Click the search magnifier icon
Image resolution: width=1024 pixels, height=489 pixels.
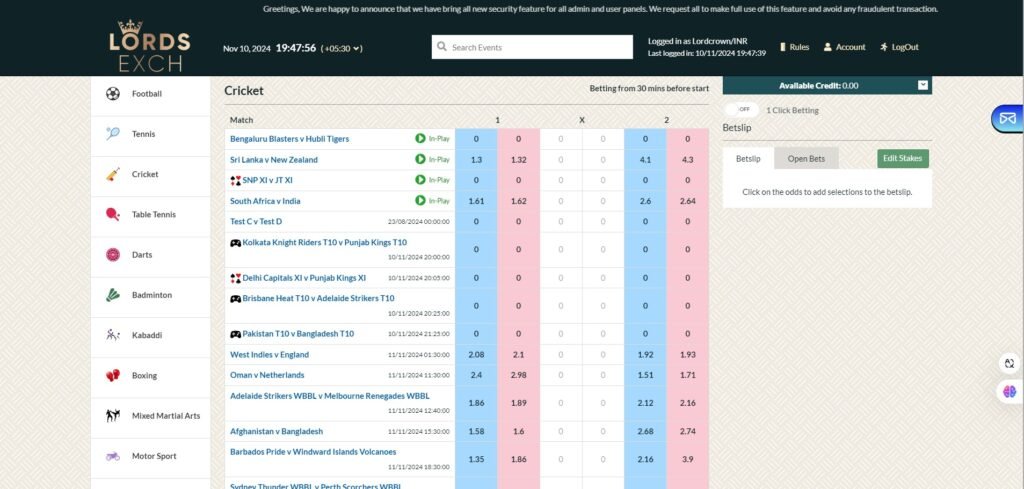(x=442, y=47)
